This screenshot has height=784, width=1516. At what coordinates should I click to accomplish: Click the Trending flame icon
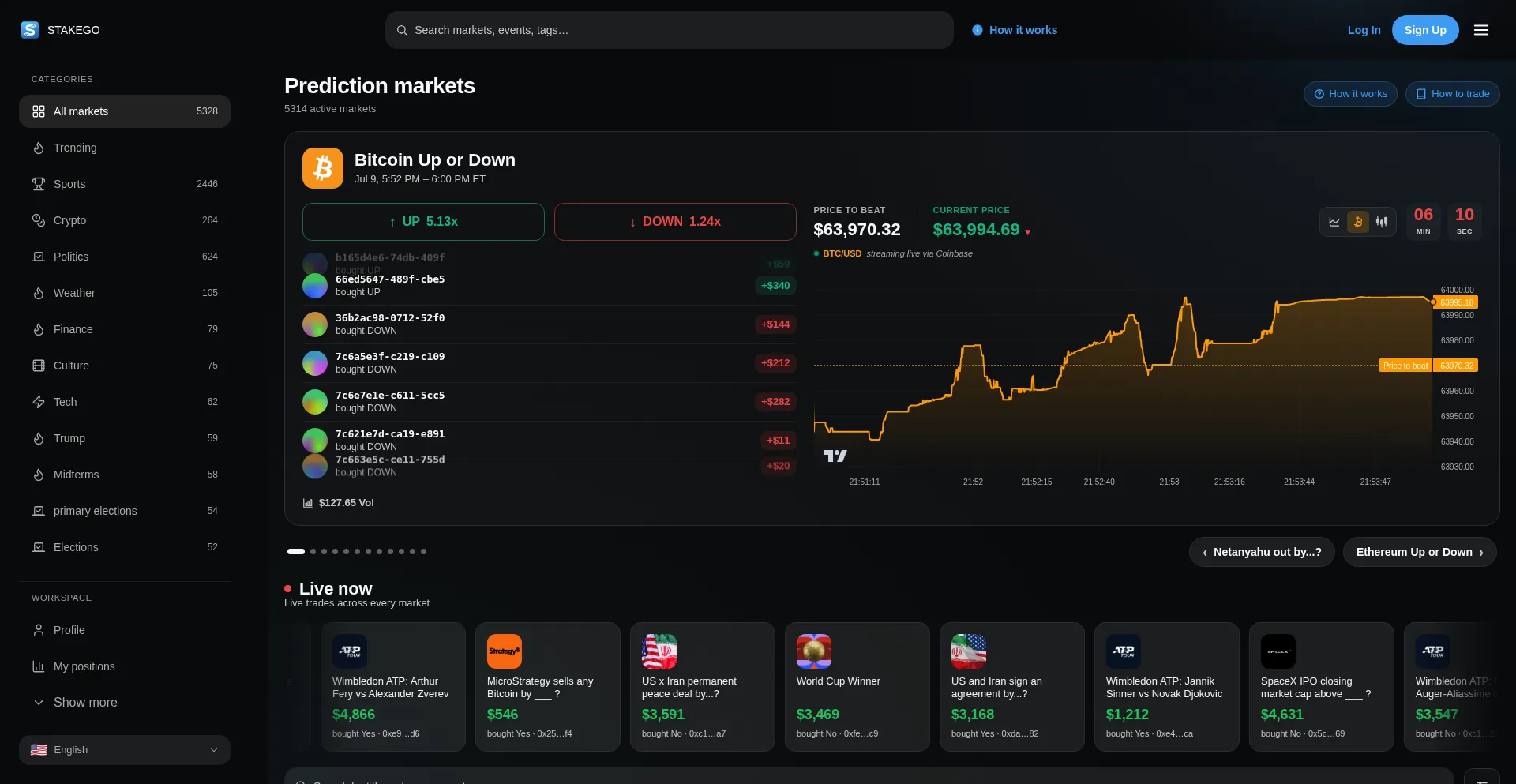(39, 148)
